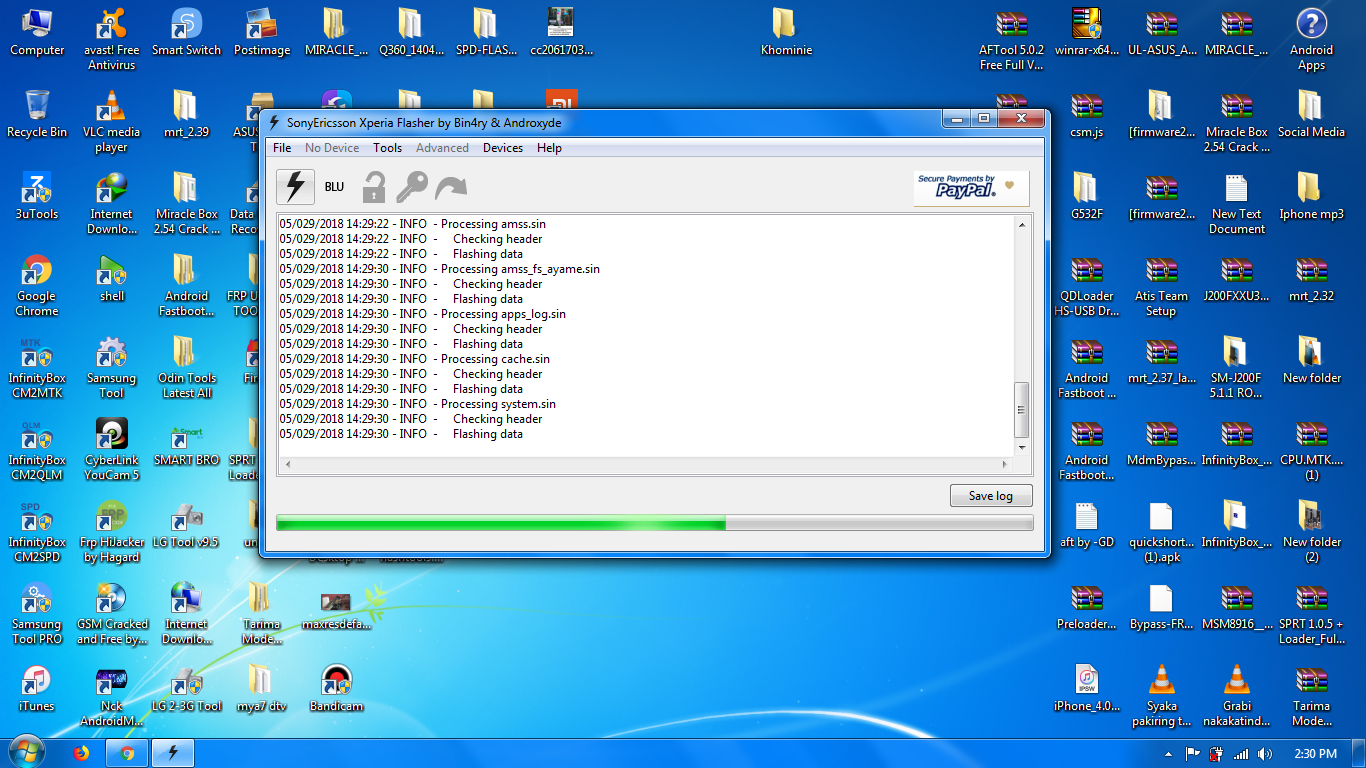Select the Computer desktop icon
This screenshot has width=1366, height=768.
[x=37, y=33]
